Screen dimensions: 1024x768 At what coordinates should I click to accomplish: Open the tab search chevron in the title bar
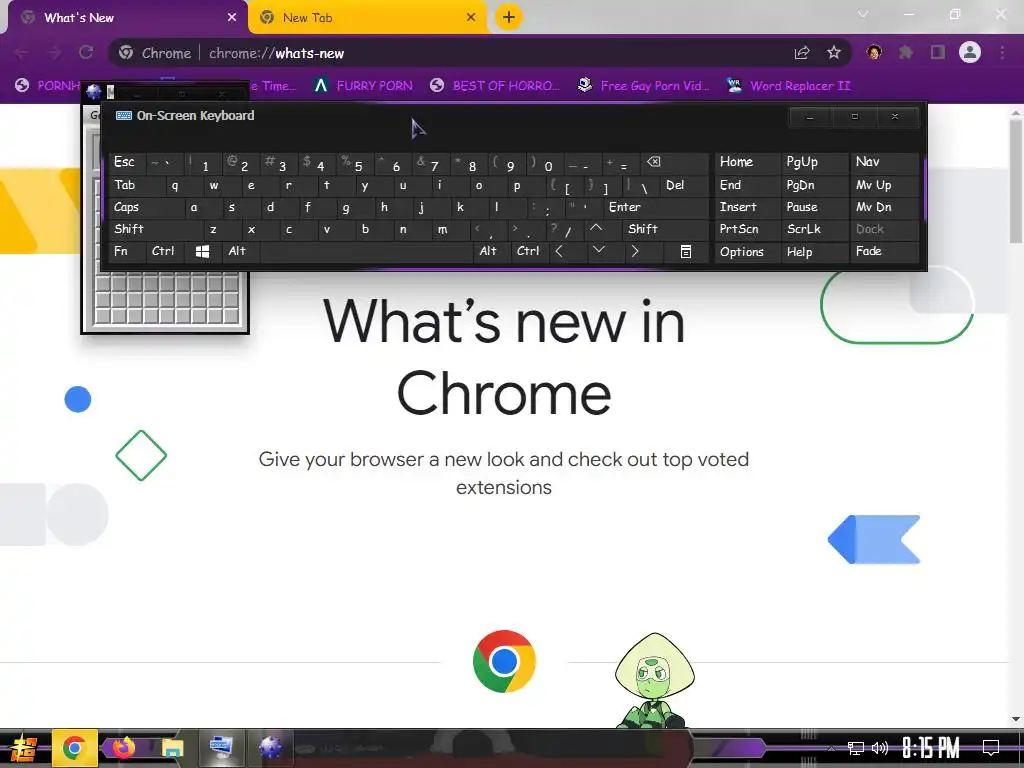[863, 14]
